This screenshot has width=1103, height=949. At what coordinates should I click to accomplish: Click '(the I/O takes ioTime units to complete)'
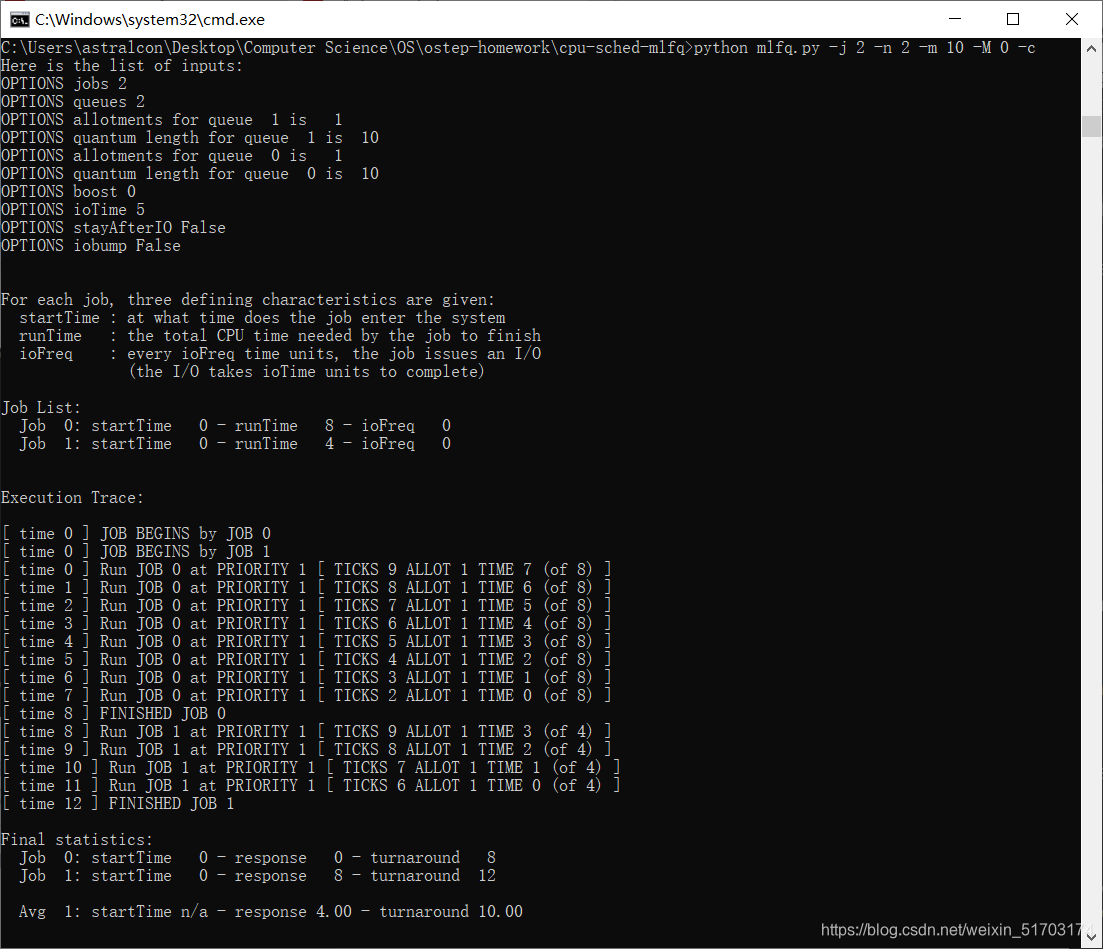(307, 371)
